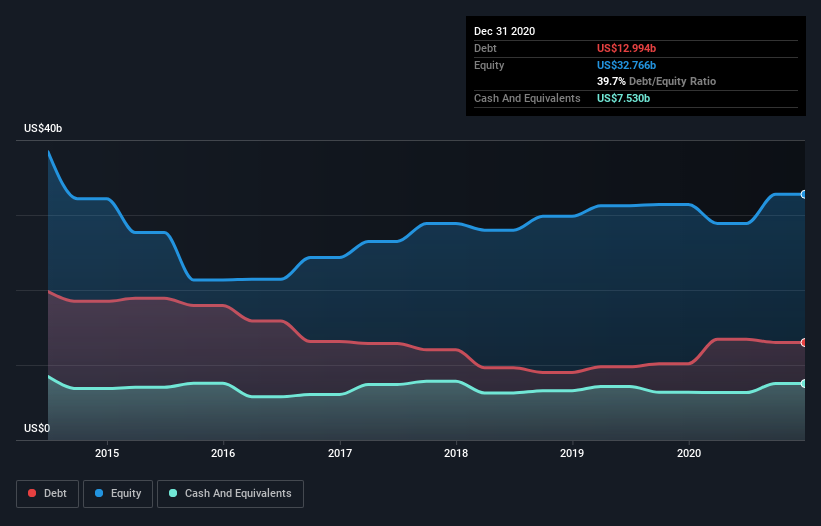The image size is (821, 526).
Task: Click the red Debt legend dot
Action: (x=32, y=493)
